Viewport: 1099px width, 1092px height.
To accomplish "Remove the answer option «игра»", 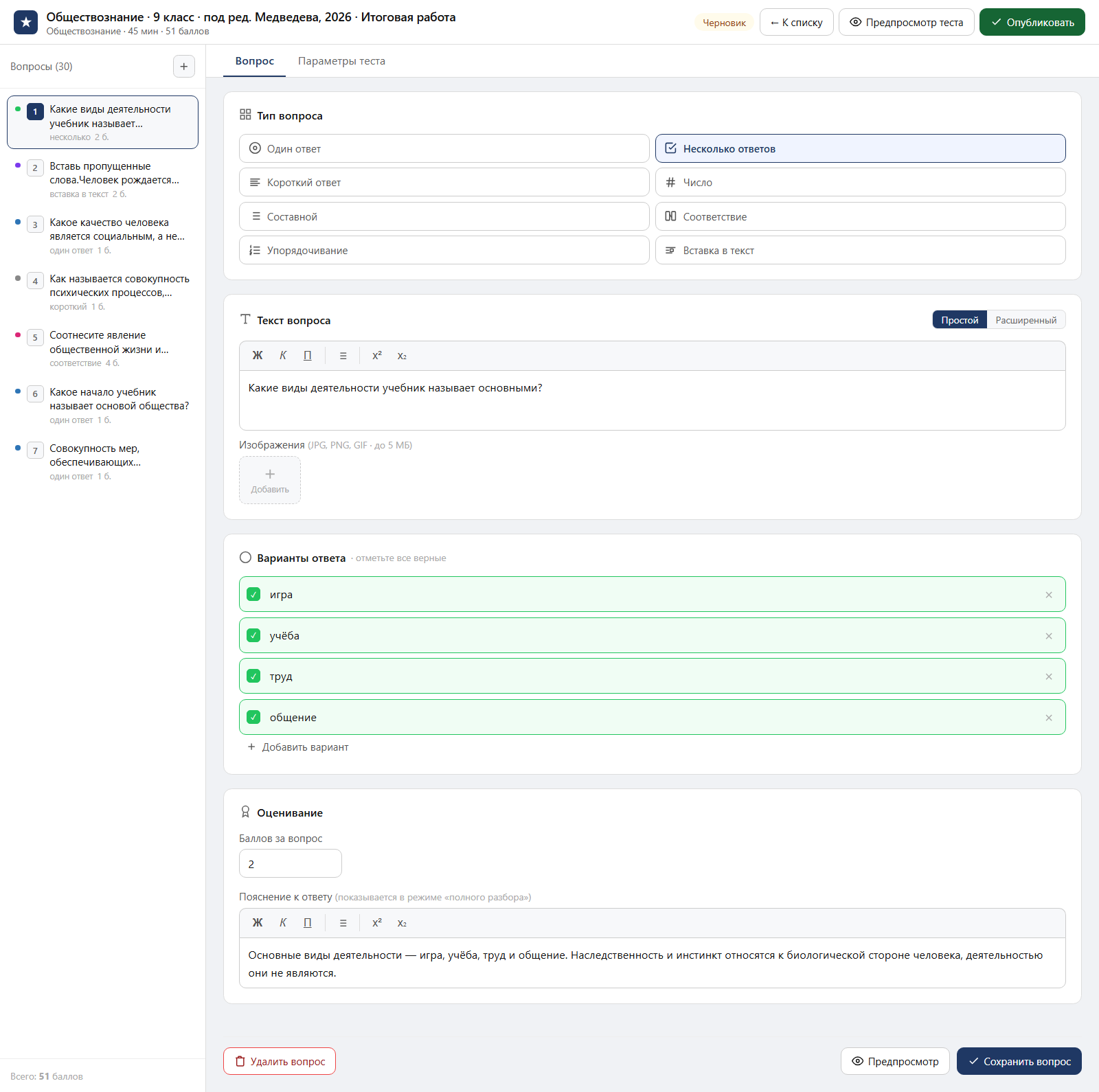I will (x=1049, y=595).
